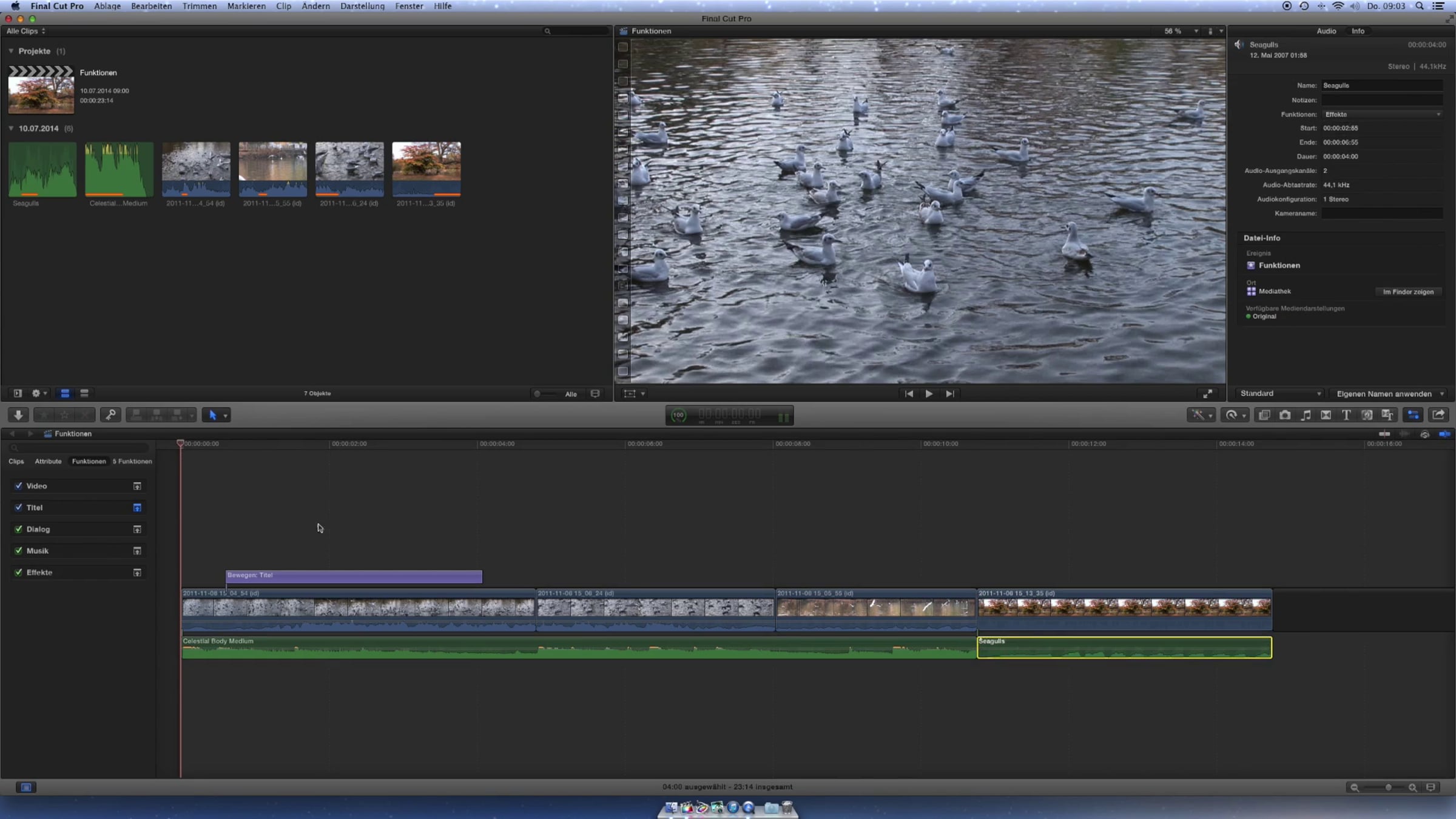The image size is (1456, 819).
Task: Open the music and sound browser
Action: coord(1306,415)
